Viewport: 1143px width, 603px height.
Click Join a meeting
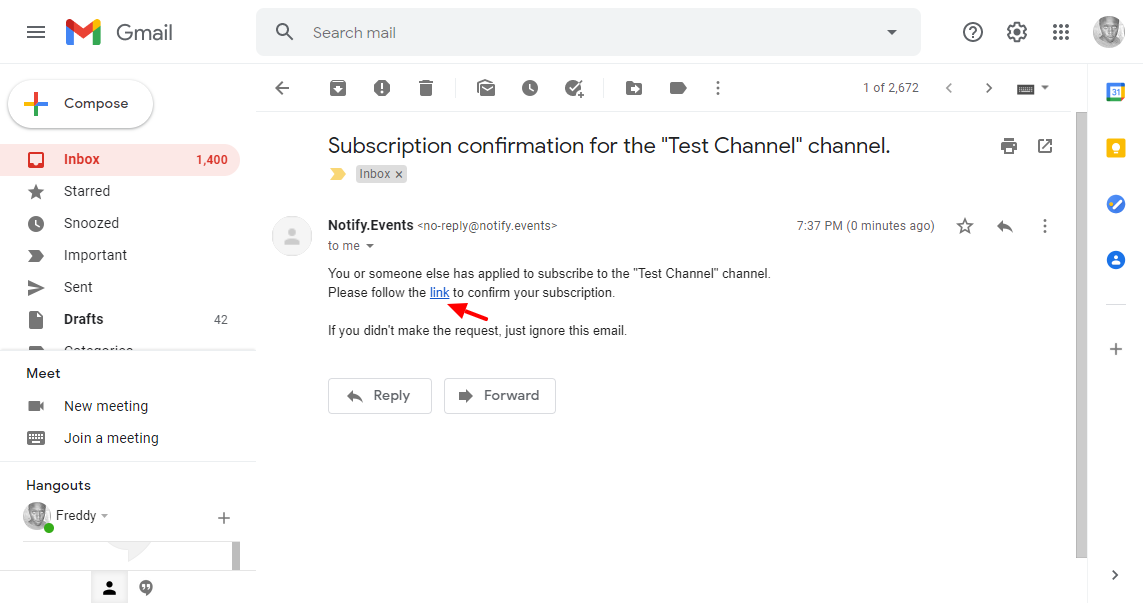(111, 438)
